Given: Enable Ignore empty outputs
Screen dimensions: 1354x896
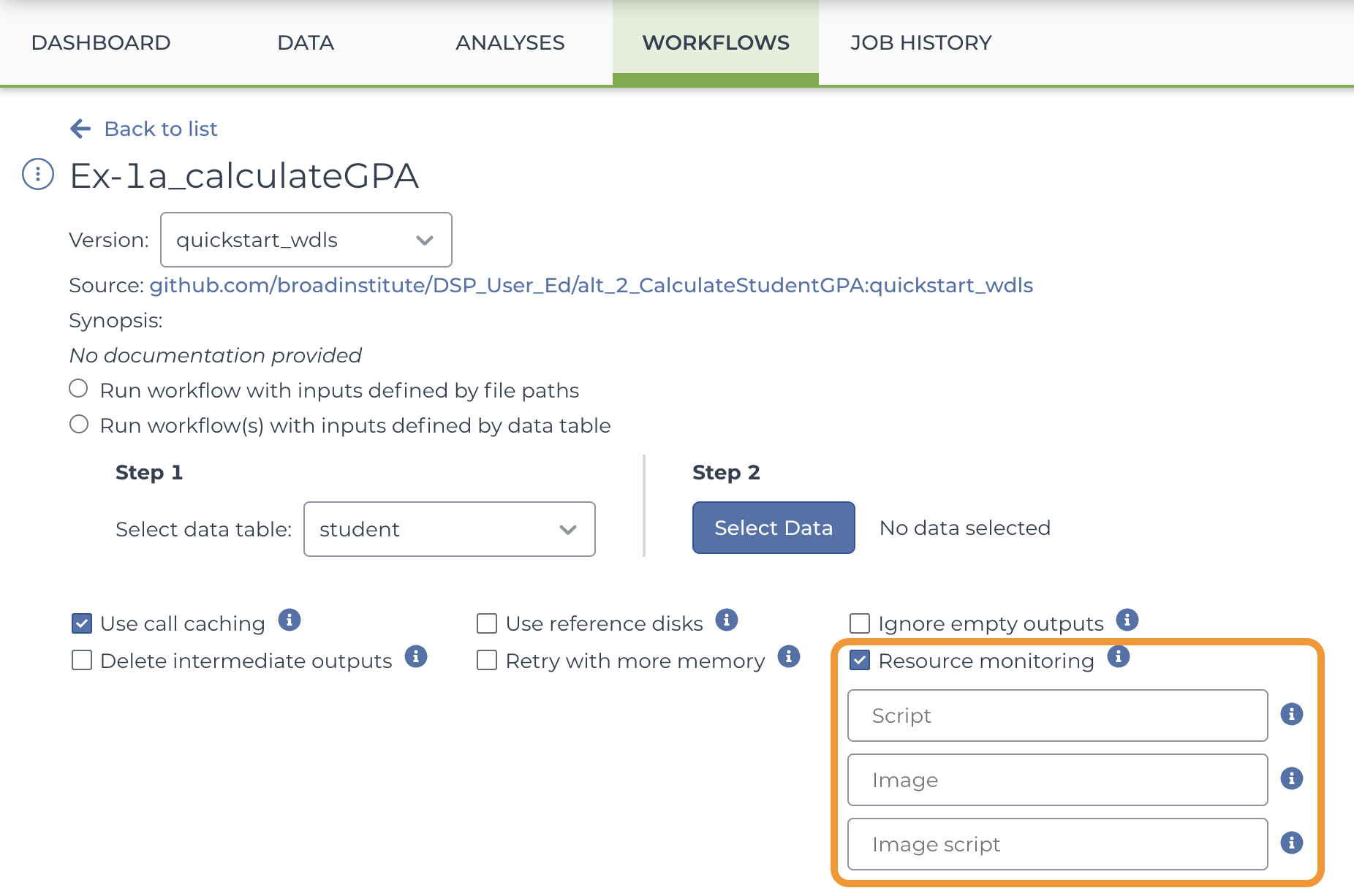Looking at the screenshot, I should [860, 623].
